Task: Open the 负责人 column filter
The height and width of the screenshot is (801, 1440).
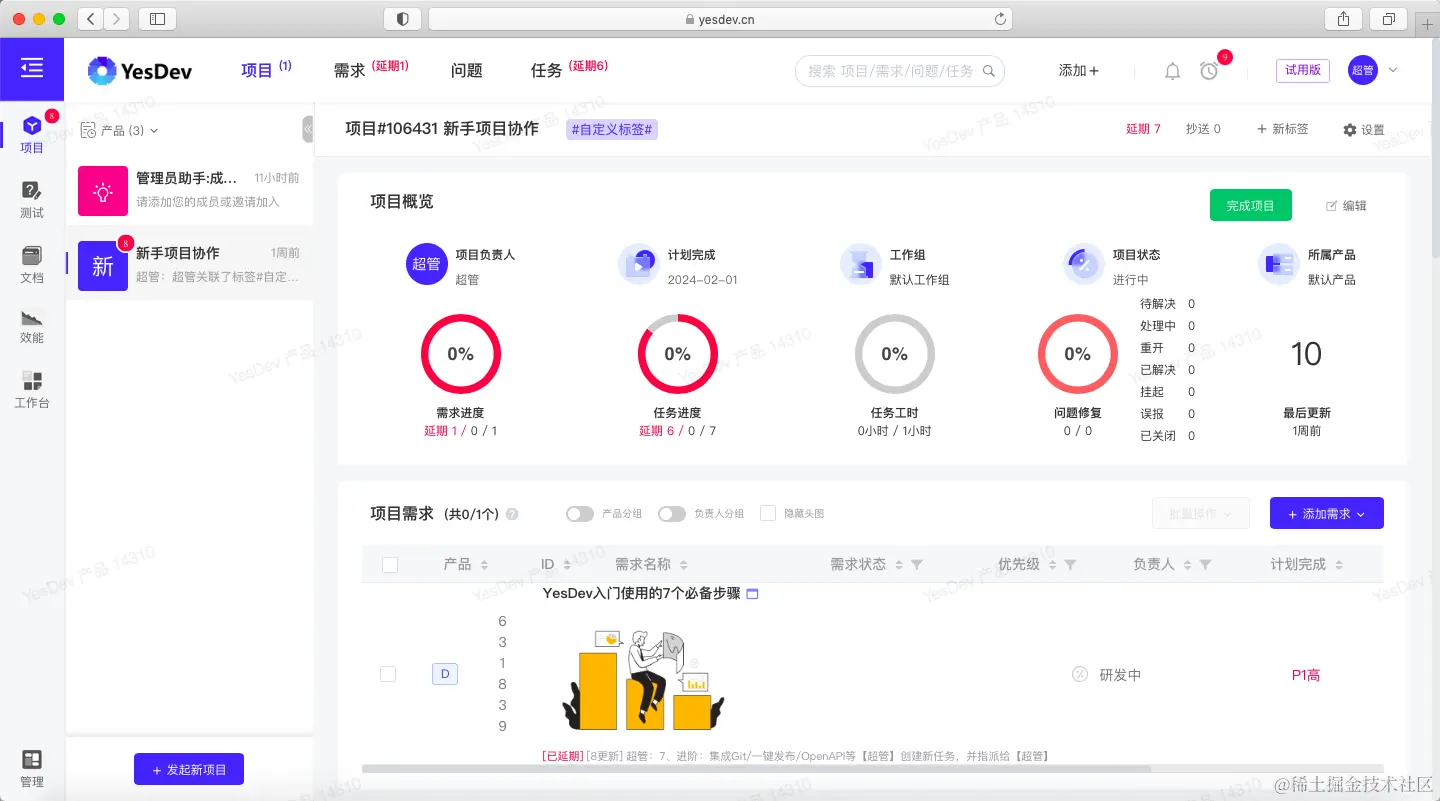Action: 1205,565
